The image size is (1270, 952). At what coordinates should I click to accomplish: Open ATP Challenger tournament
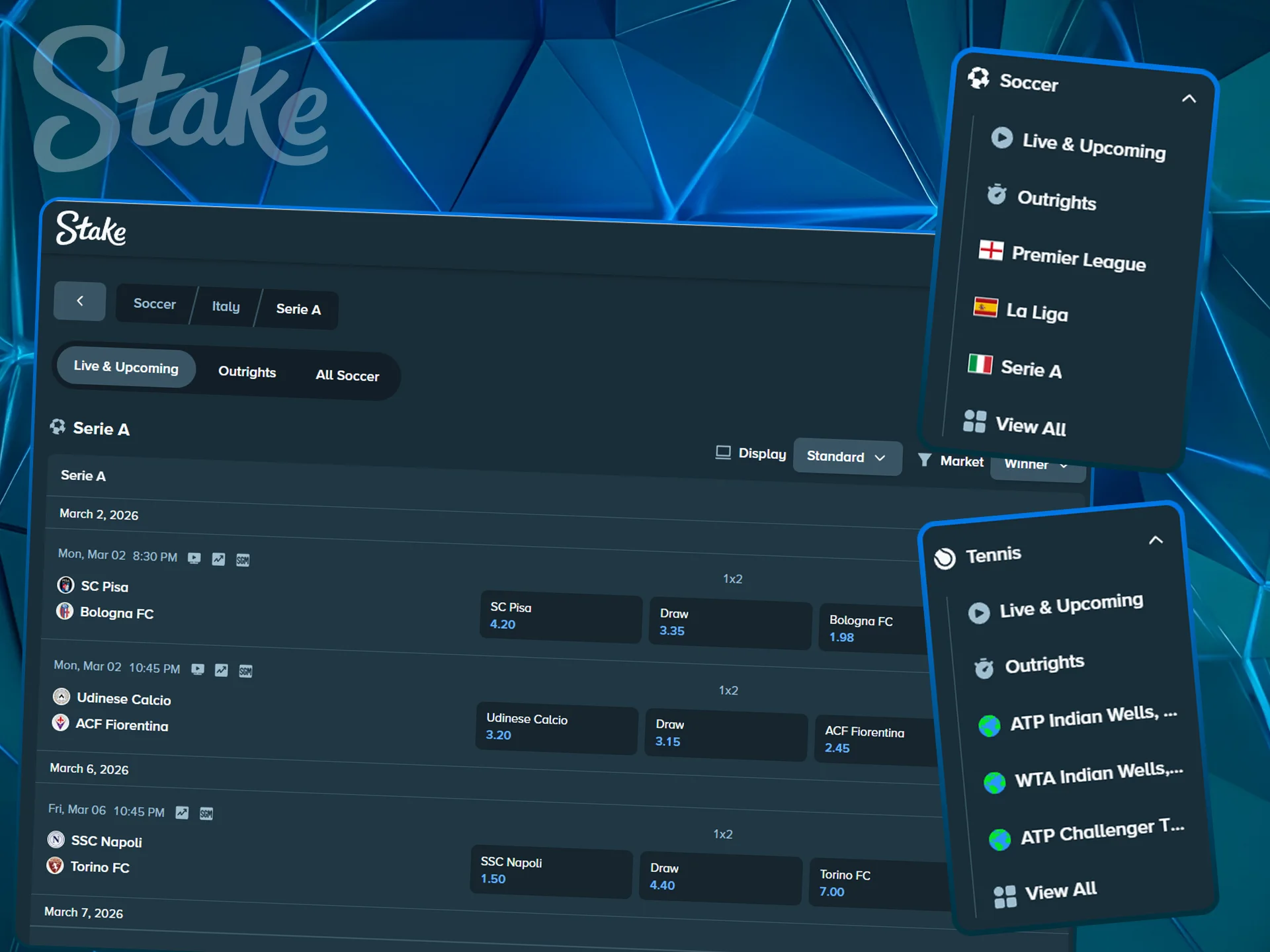click(x=1087, y=833)
